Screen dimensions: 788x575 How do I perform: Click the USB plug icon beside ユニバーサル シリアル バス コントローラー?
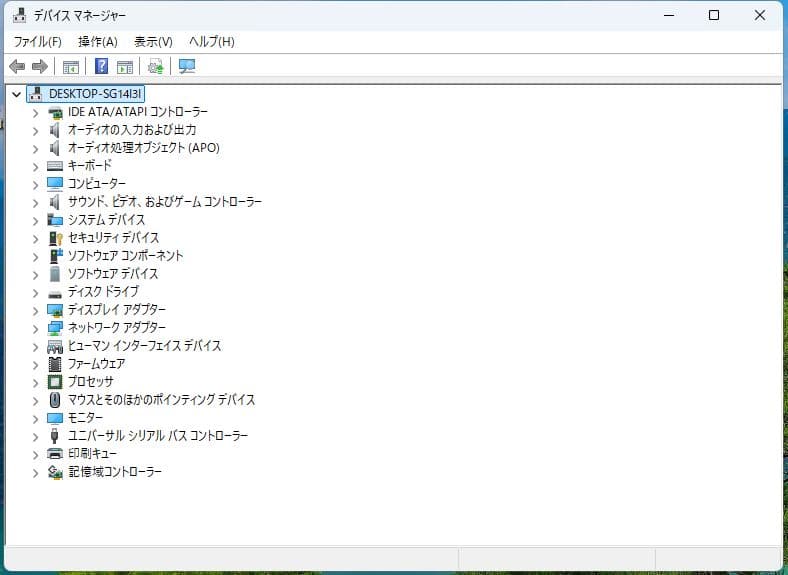54,435
